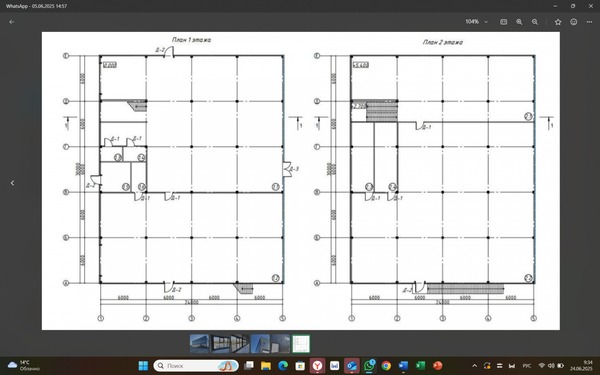The image size is (600, 375).
Task: Select the floor plan thumbnail
Action: (301, 344)
